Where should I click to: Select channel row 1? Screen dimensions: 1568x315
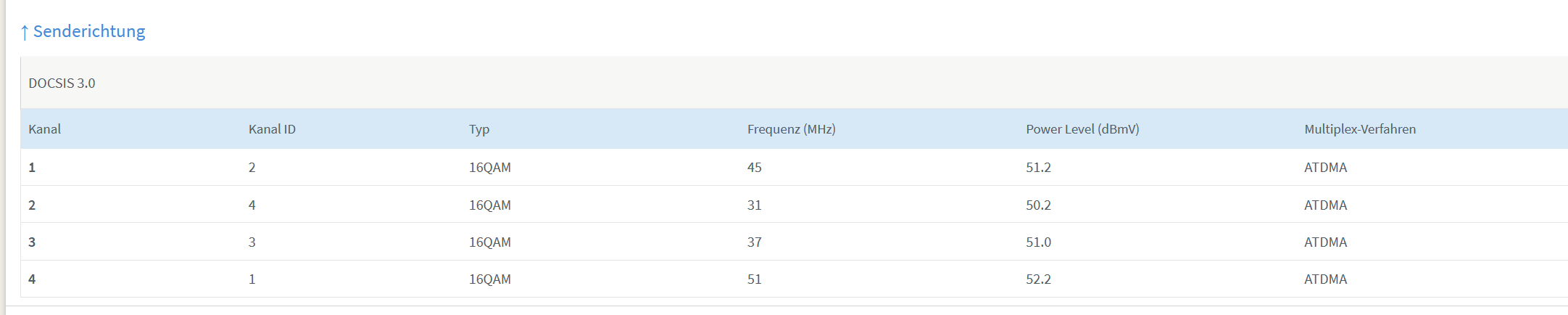click(x=794, y=167)
